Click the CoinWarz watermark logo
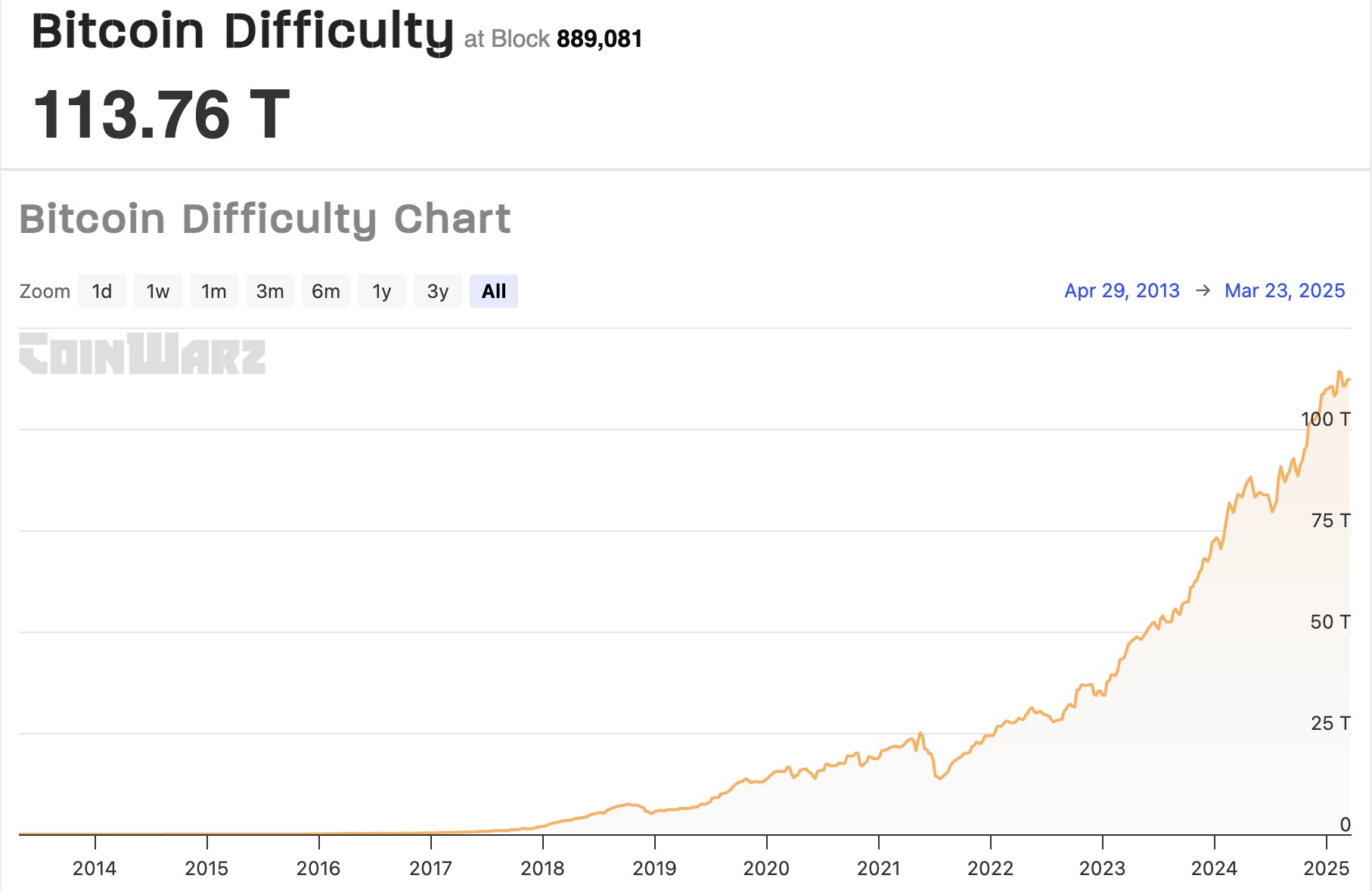Image resolution: width=1372 pixels, height=891 pixels. click(x=142, y=353)
